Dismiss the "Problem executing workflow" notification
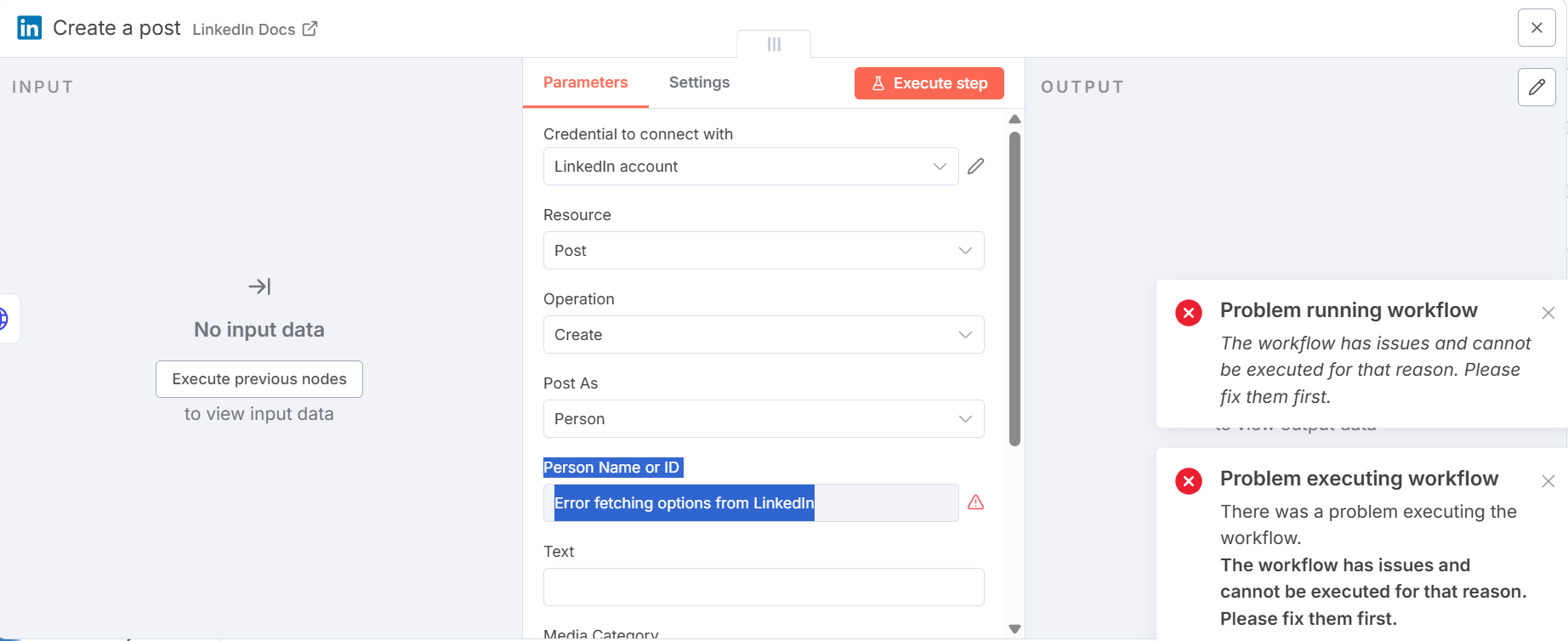The height and width of the screenshot is (641, 1568). pos(1548,481)
